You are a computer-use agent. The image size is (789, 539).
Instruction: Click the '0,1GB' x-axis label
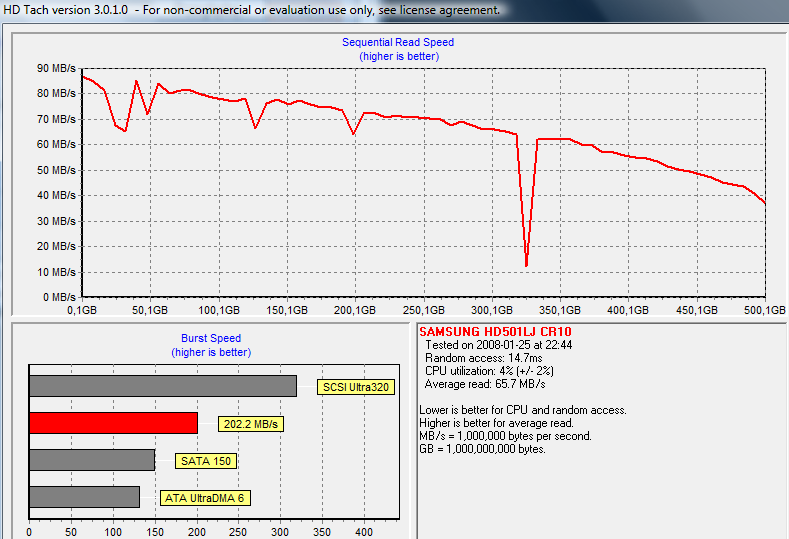pyautogui.click(x=82, y=310)
